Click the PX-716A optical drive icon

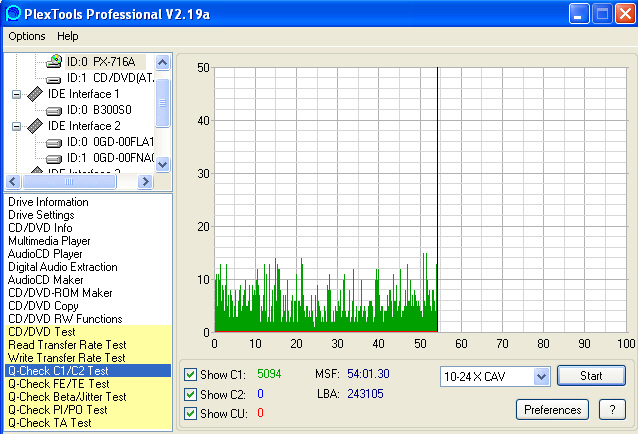pyautogui.click(x=54, y=61)
